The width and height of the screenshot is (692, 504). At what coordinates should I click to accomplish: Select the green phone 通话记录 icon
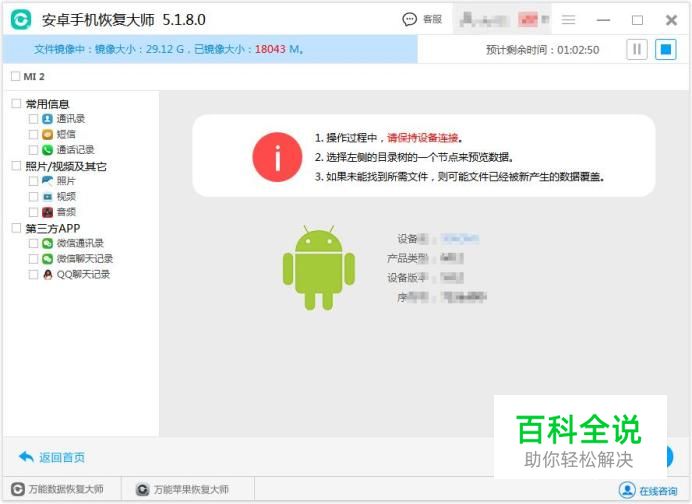48,150
